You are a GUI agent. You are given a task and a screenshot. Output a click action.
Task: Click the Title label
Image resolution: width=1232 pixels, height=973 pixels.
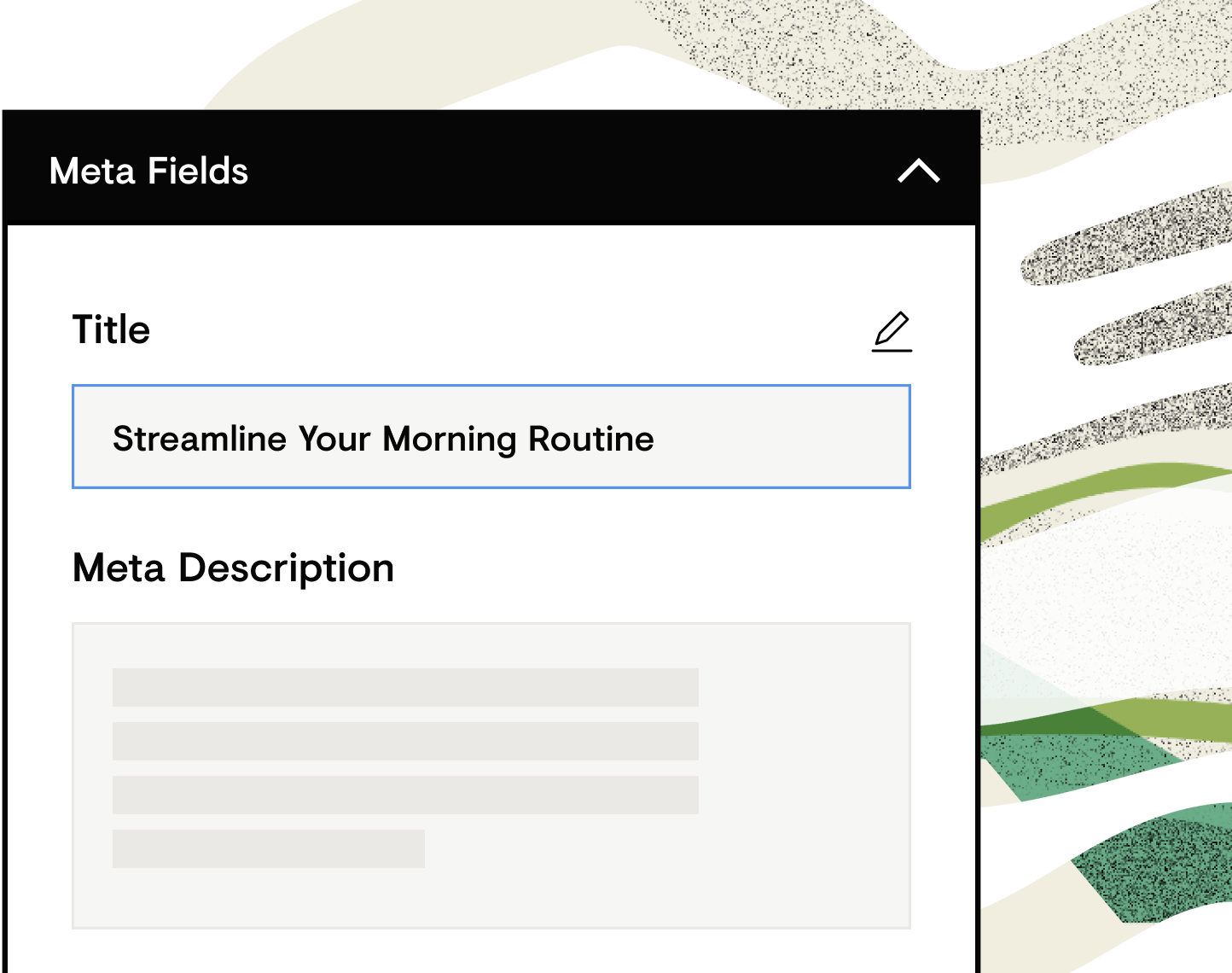coord(111,329)
